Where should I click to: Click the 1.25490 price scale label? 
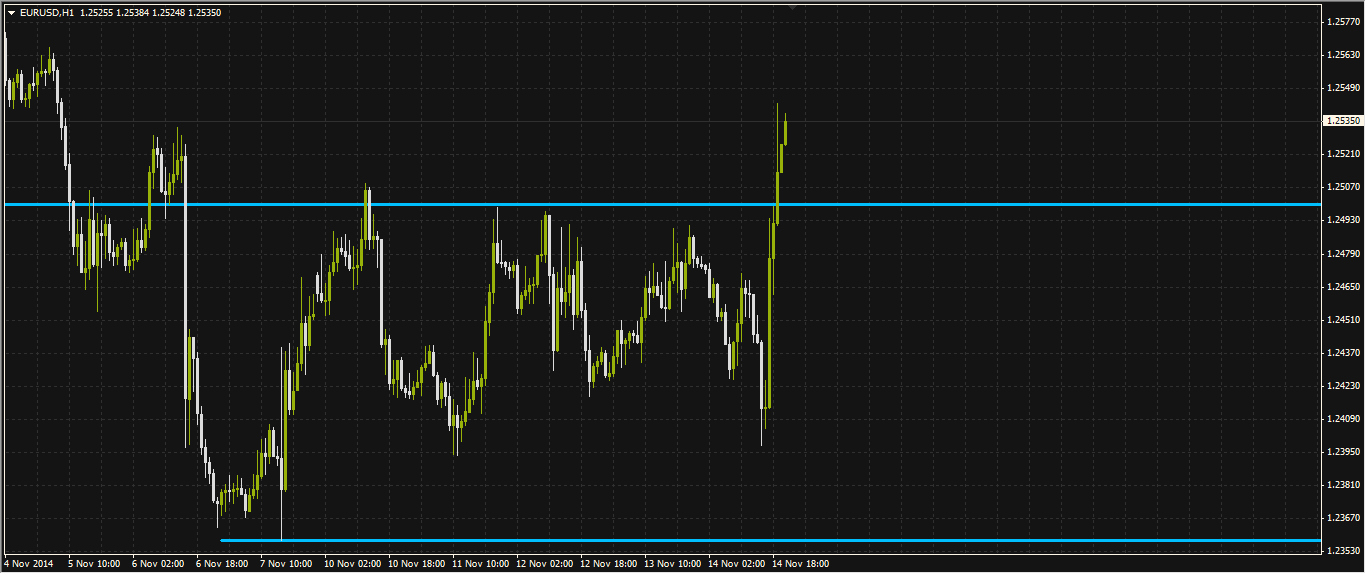[x=1342, y=88]
